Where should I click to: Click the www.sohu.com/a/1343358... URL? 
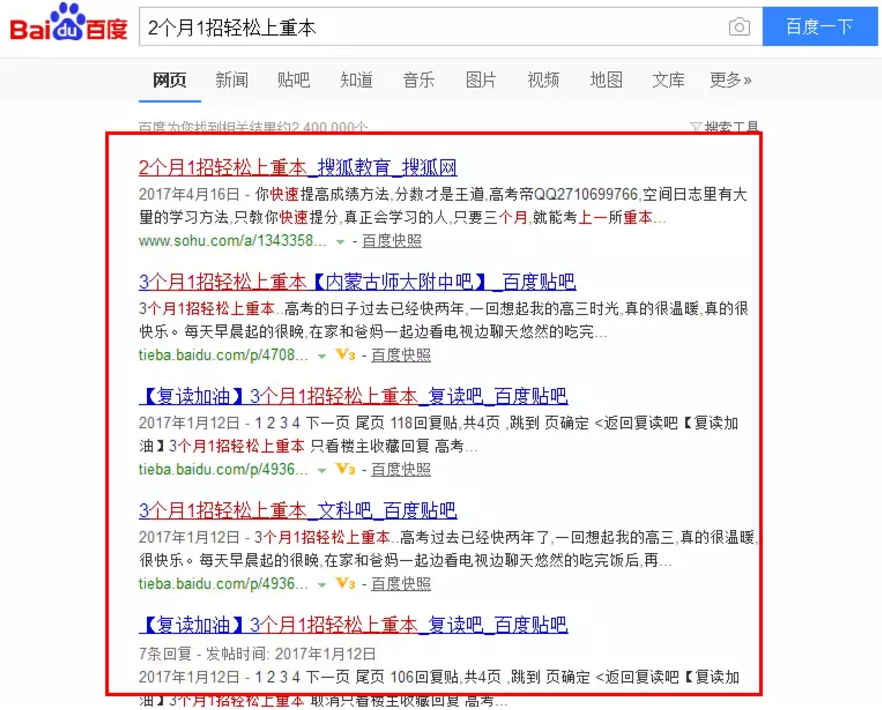(232, 241)
